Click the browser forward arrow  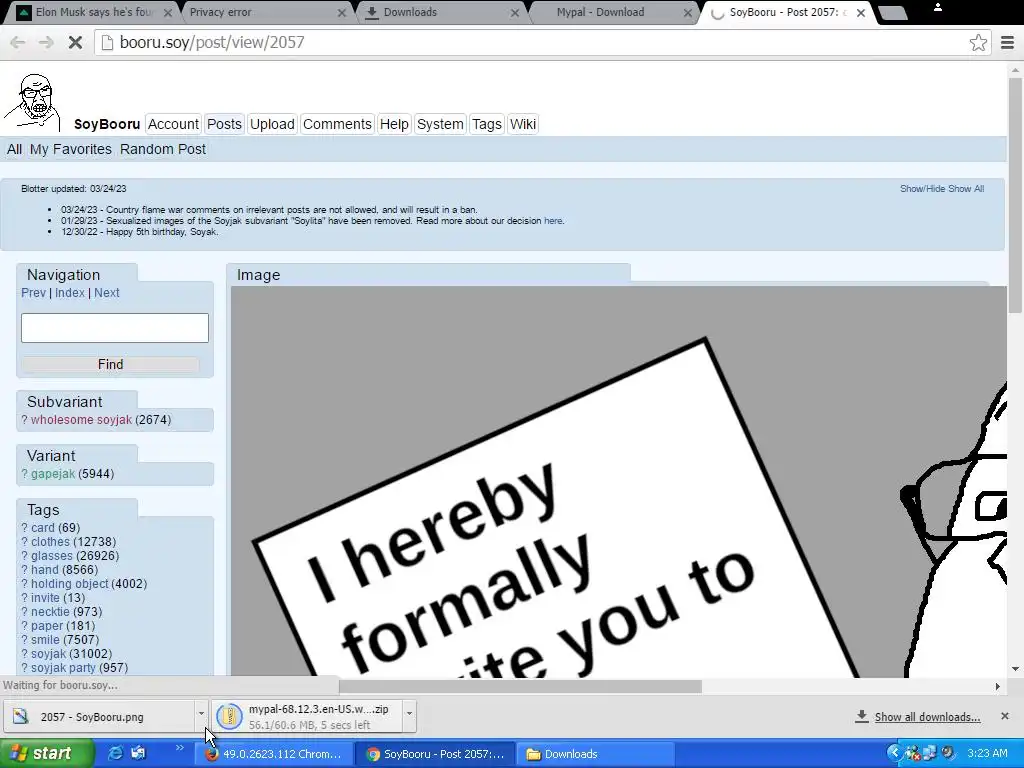(x=46, y=42)
